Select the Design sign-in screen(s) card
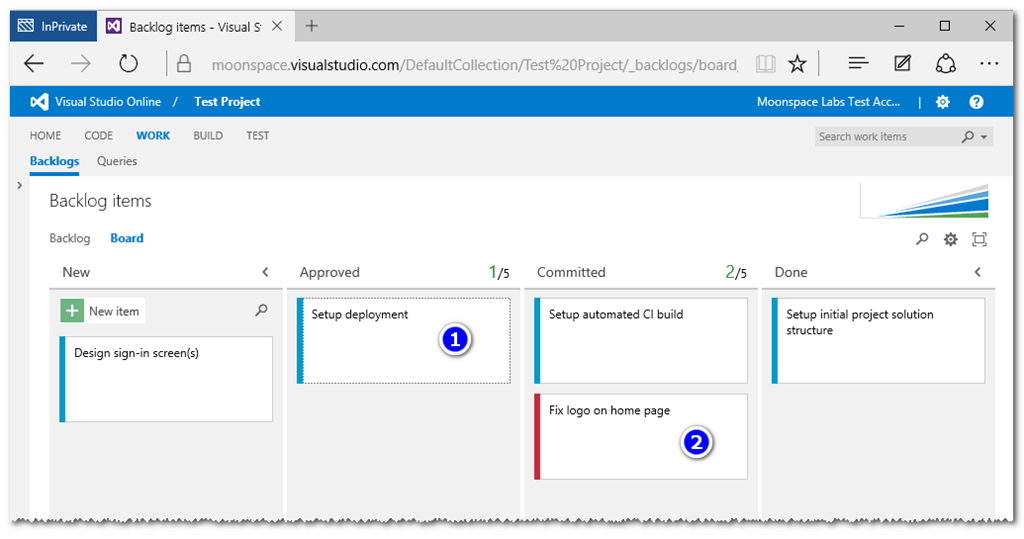Screen dimensions: 1024x539 coord(166,380)
